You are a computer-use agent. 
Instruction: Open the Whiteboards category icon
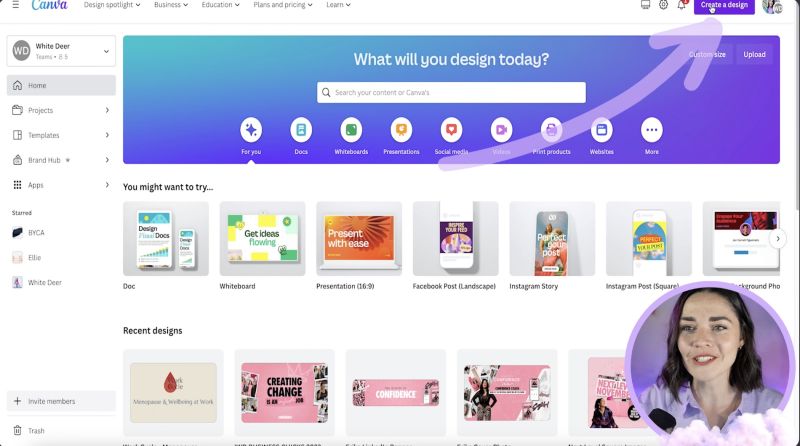351,130
